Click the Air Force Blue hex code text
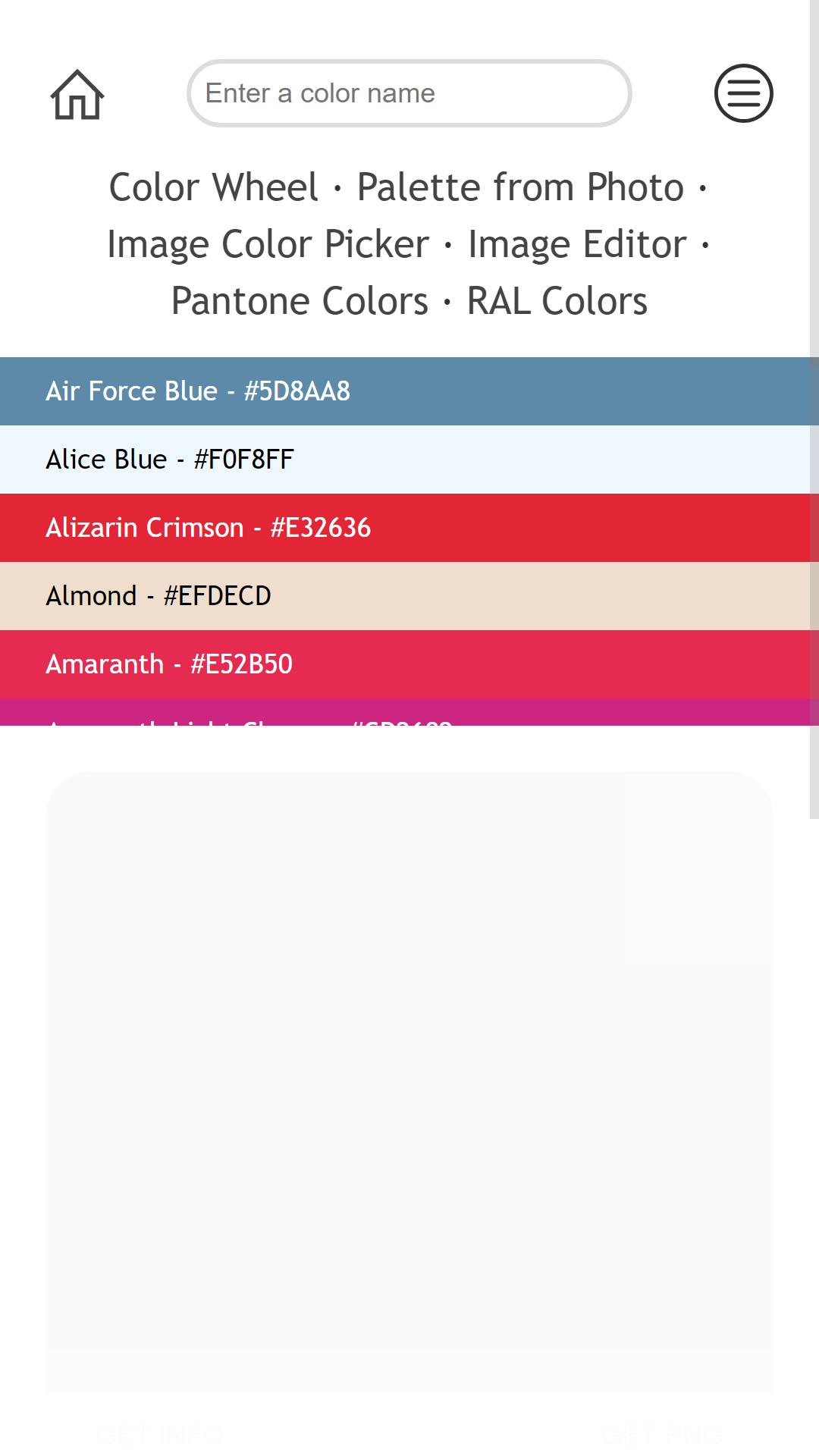Screen dimensions: 819x1456 297,391
